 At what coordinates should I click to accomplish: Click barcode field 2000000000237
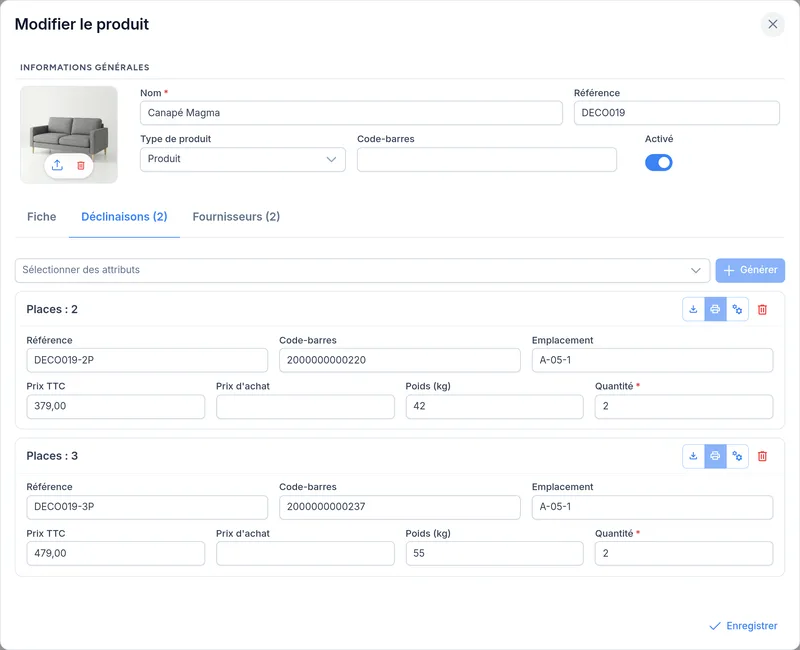(x=399, y=507)
